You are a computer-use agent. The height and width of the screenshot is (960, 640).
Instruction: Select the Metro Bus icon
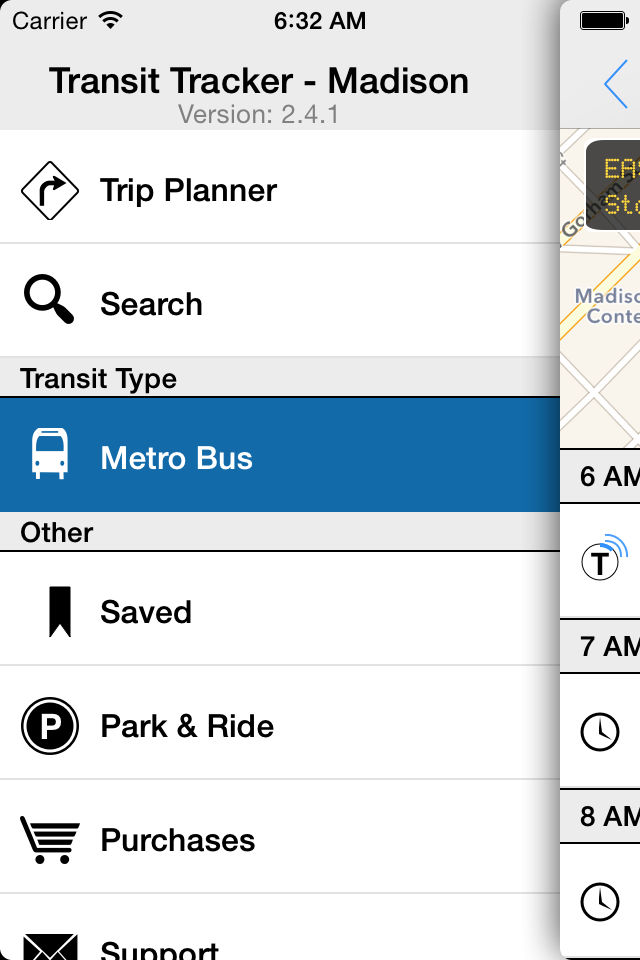click(50, 454)
